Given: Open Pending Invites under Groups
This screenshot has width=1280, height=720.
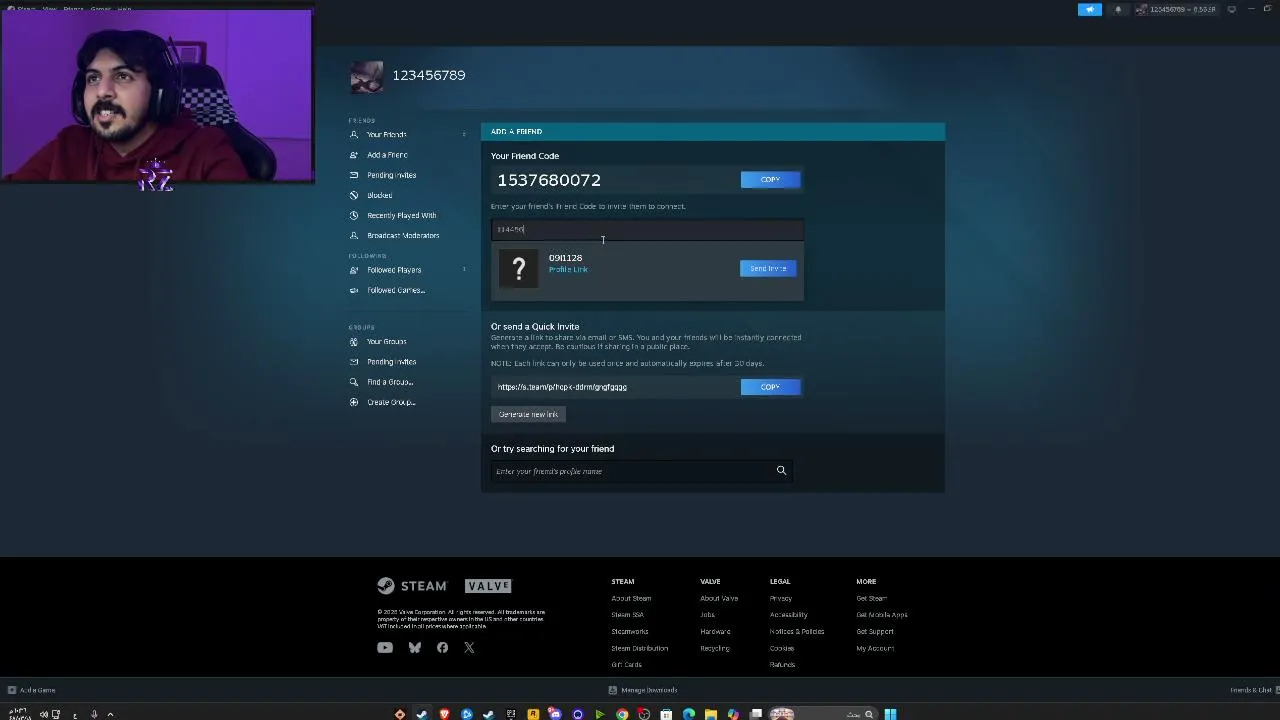Looking at the screenshot, I should (391, 362).
